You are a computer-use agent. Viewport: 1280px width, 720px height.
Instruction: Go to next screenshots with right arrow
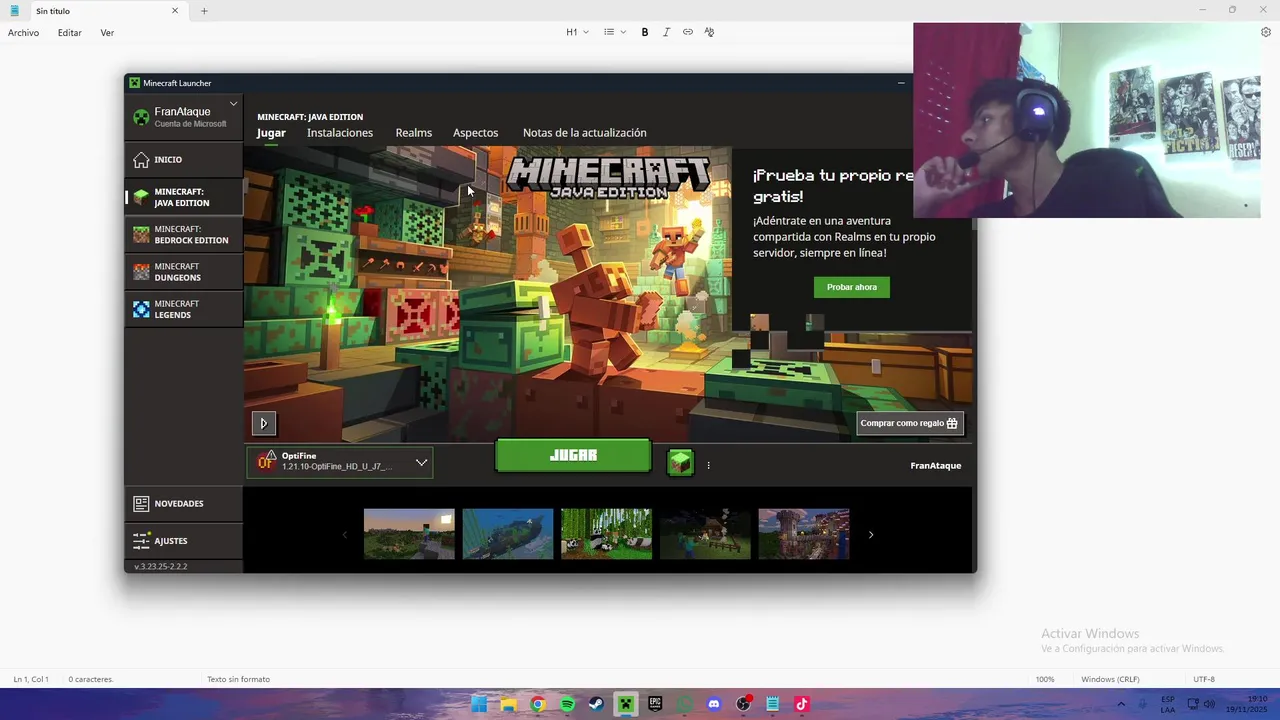point(871,535)
